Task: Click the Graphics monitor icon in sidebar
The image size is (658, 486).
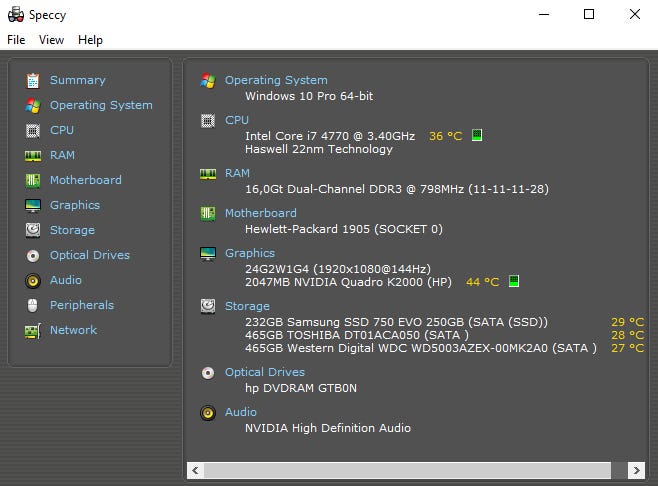Action: pos(33,206)
